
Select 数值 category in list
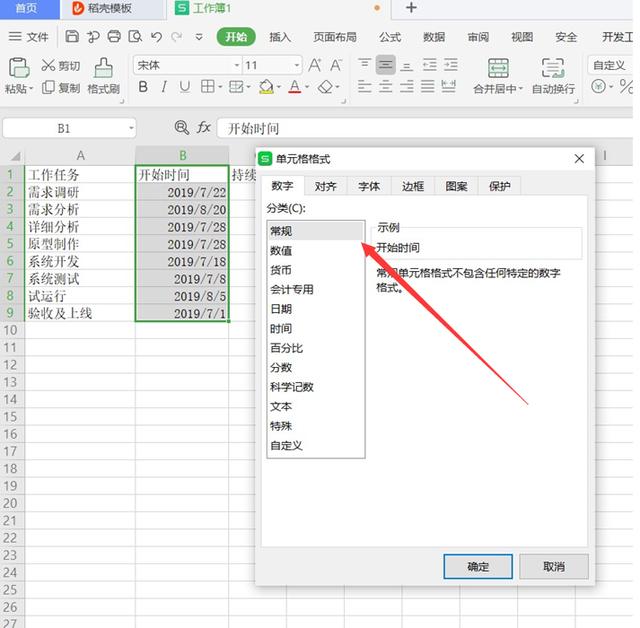[x=316, y=251]
